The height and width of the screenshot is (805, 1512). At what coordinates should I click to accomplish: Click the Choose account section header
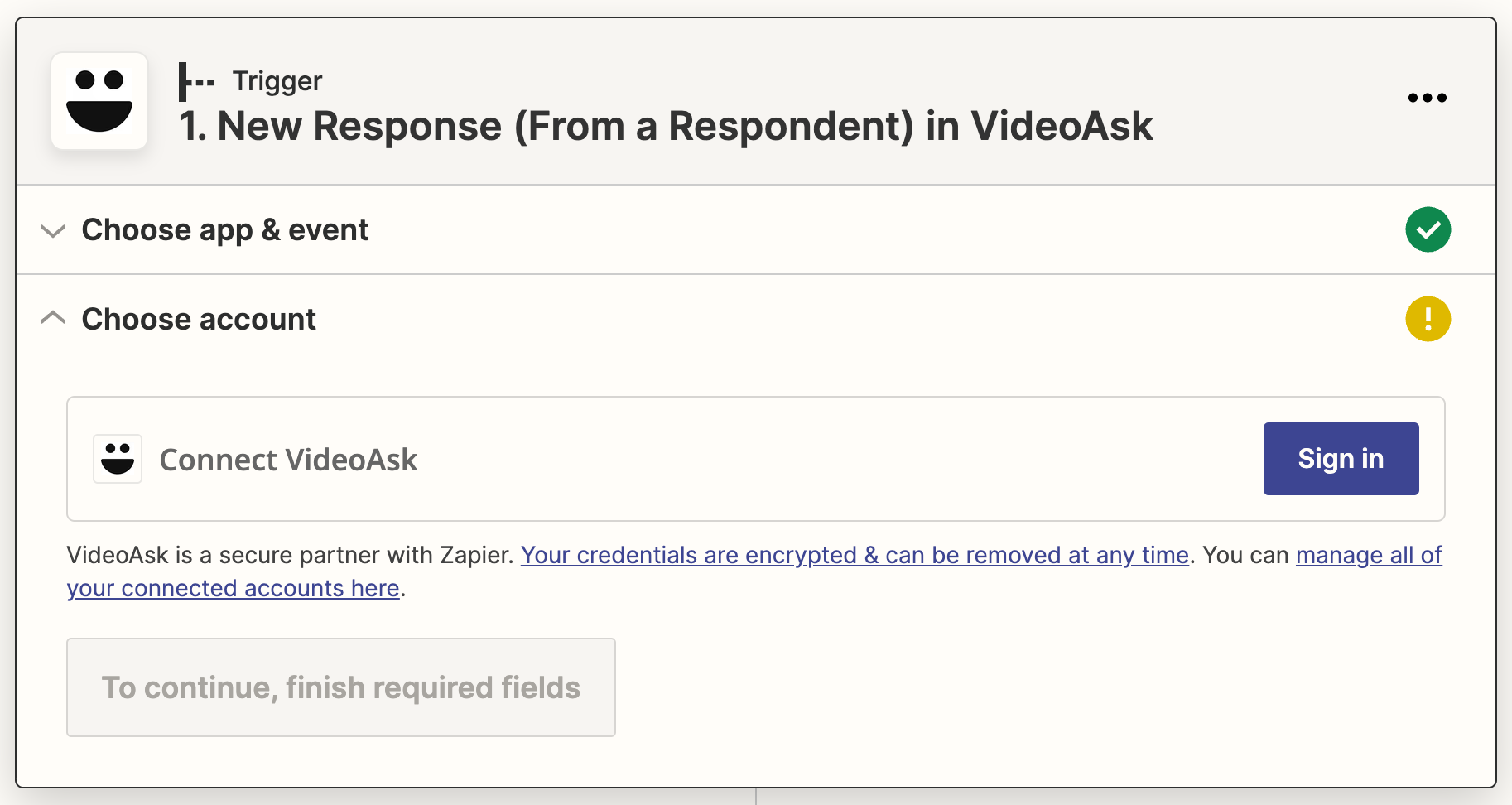(x=199, y=319)
